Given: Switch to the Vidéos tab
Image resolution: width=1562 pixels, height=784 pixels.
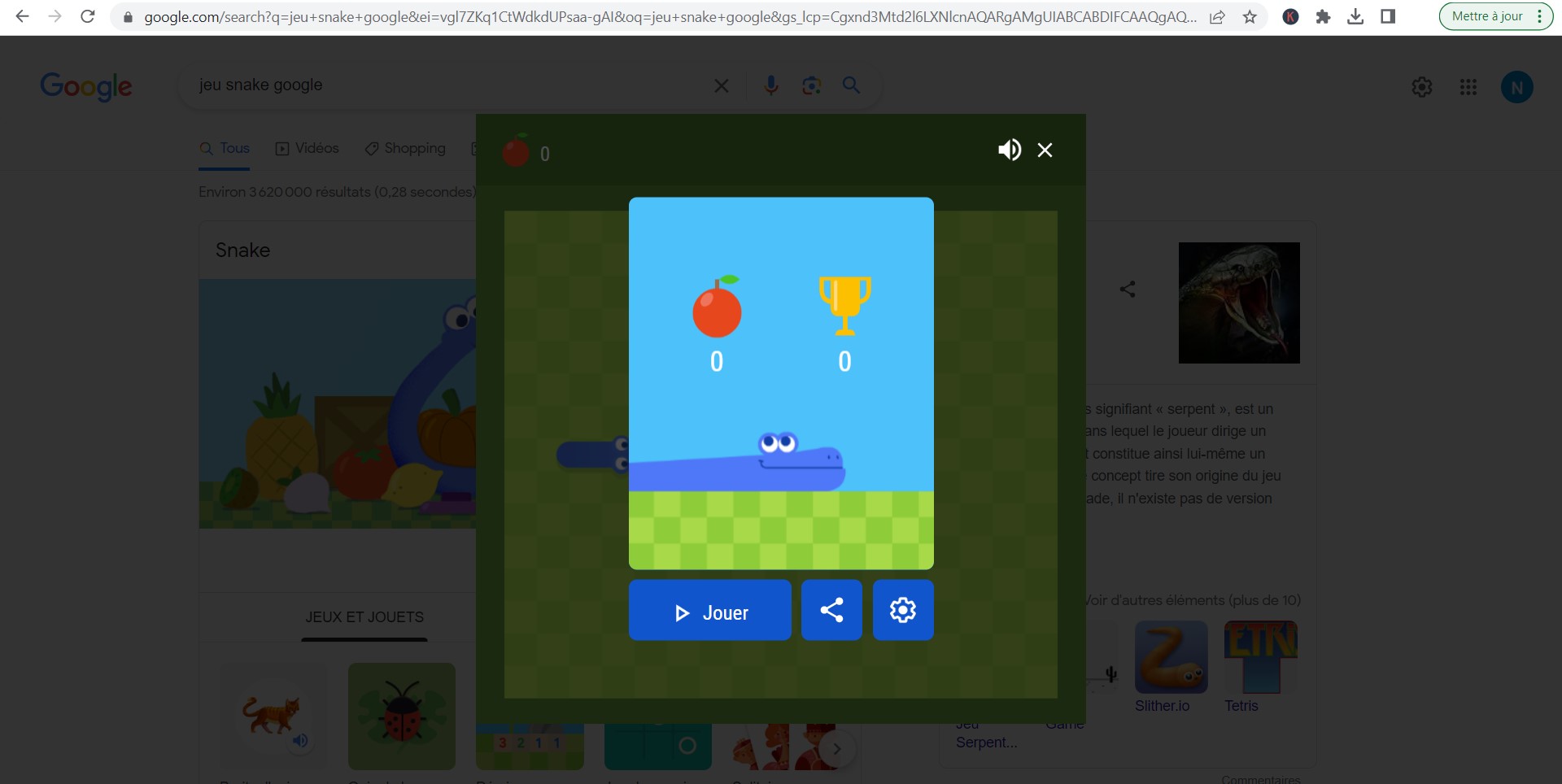Looking at the screenshot, I should [308, 148].
